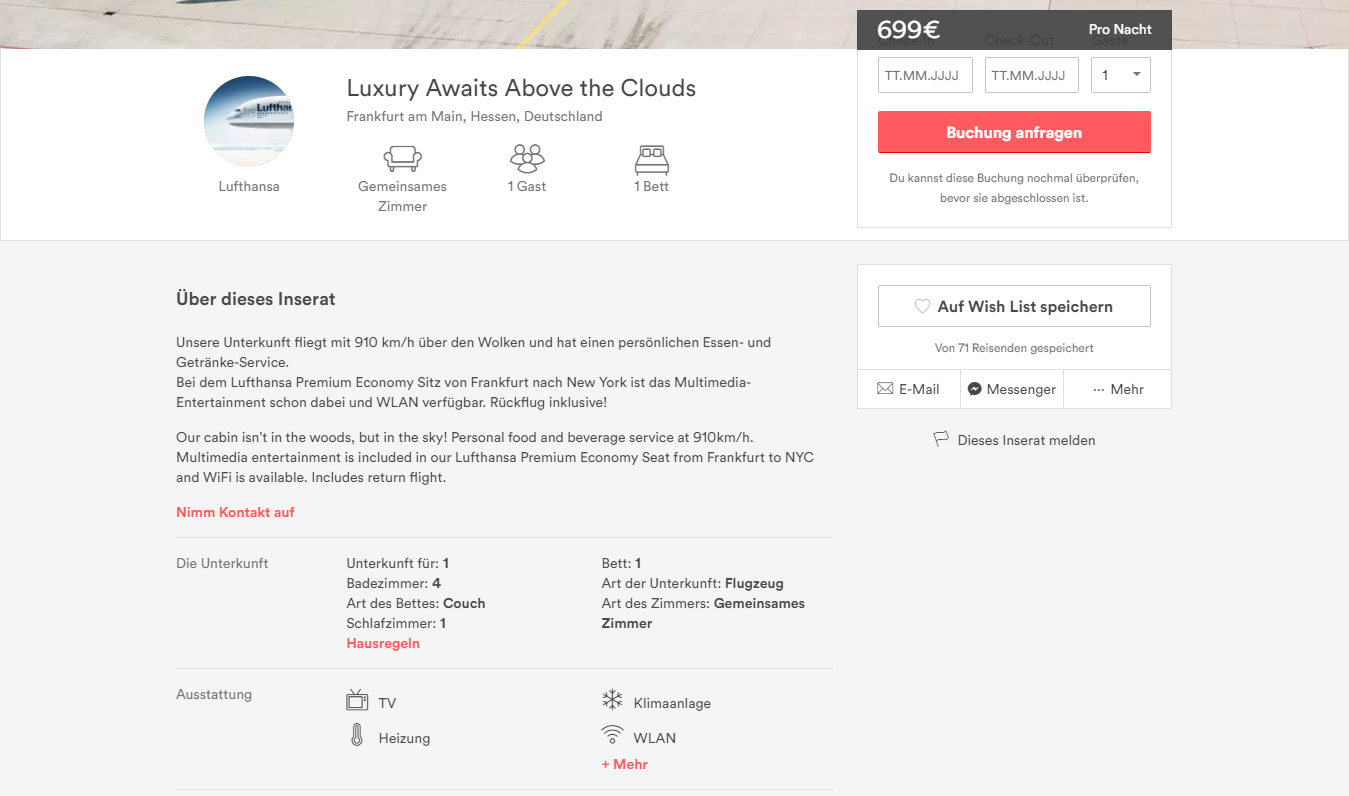The width and height of the screenshot is (1349, 796).
Task: Click the Check-Out date field
Action: [1032, 75]
